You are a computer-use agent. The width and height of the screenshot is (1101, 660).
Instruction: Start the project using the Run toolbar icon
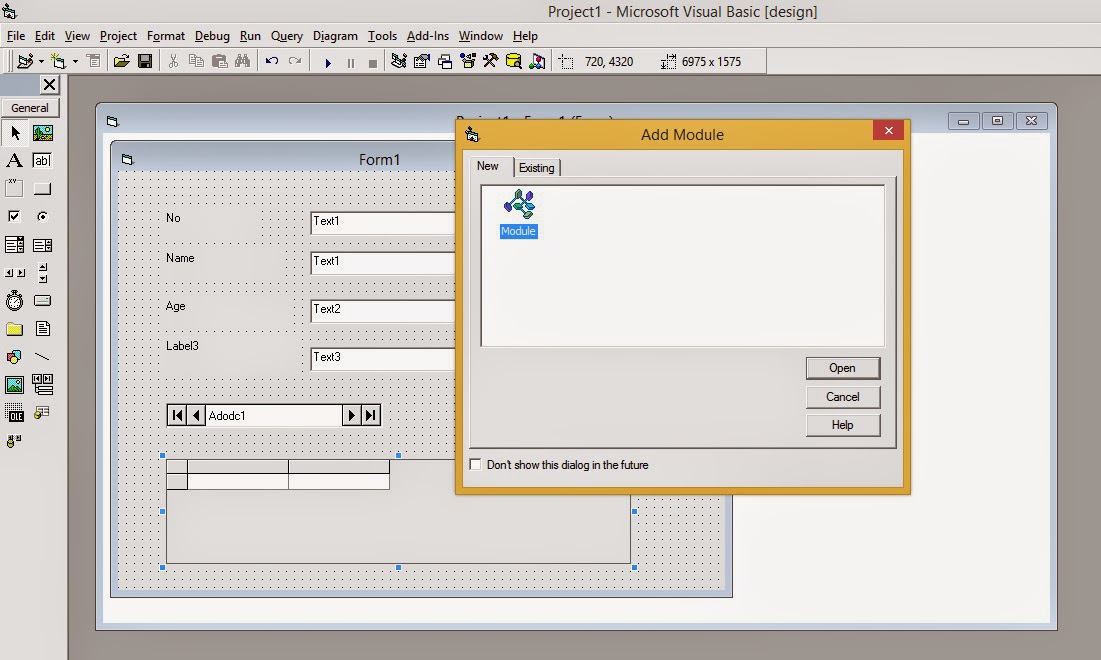(328, 61)
